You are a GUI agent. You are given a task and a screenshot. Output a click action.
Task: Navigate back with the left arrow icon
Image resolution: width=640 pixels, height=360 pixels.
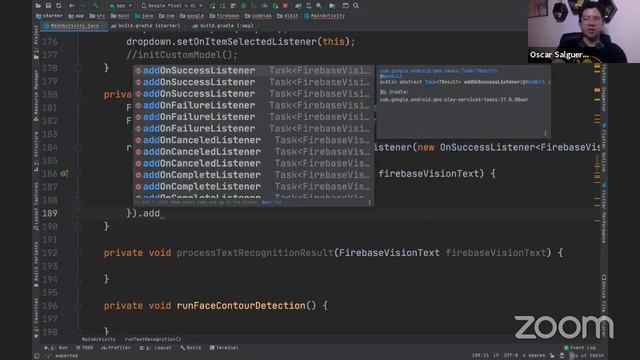click(72, 6)
